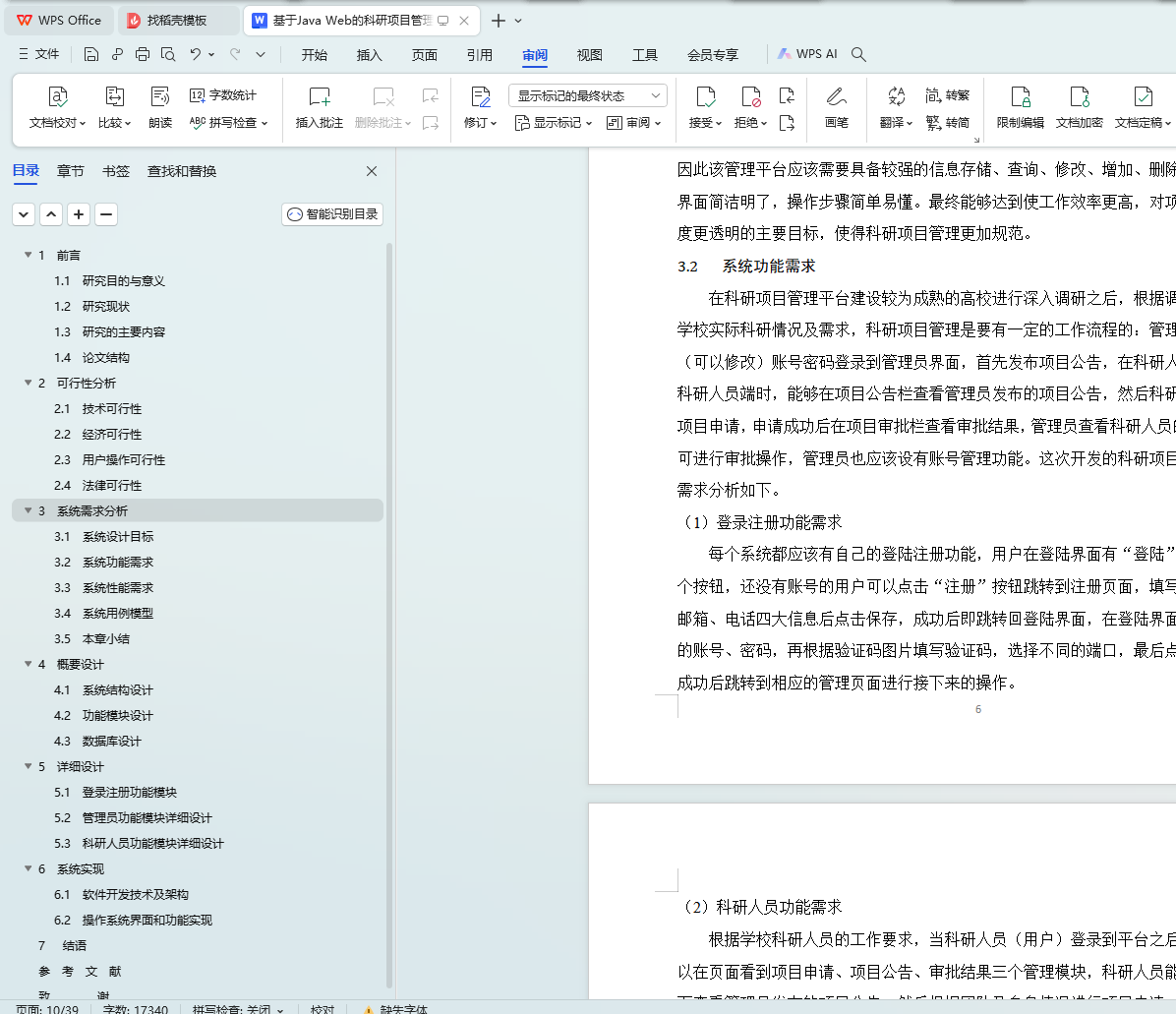Open the 显示标记的最终状态 markup display dropdown

[587, 95]
